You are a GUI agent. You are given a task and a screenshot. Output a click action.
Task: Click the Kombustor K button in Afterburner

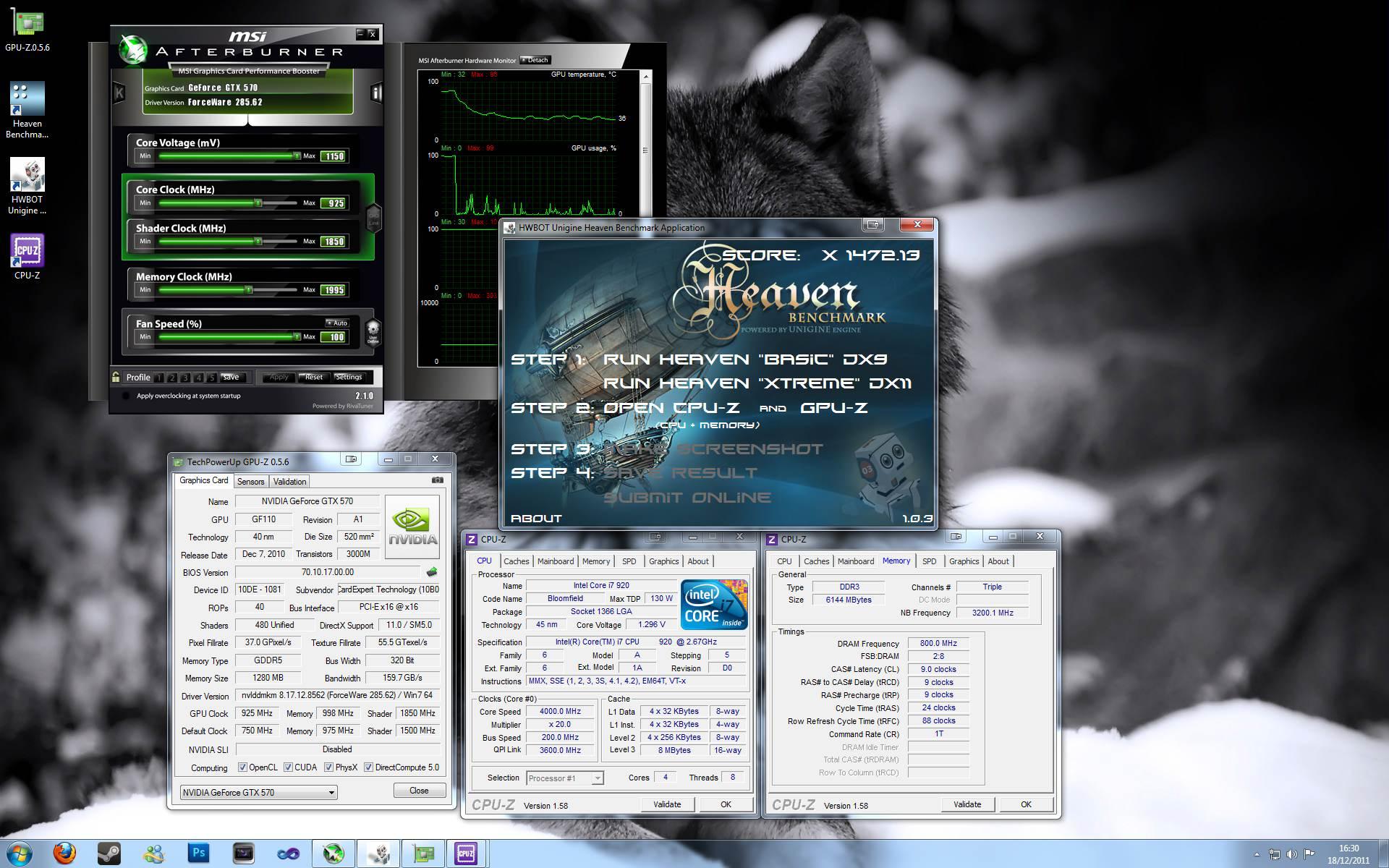(x=119, y=93)
